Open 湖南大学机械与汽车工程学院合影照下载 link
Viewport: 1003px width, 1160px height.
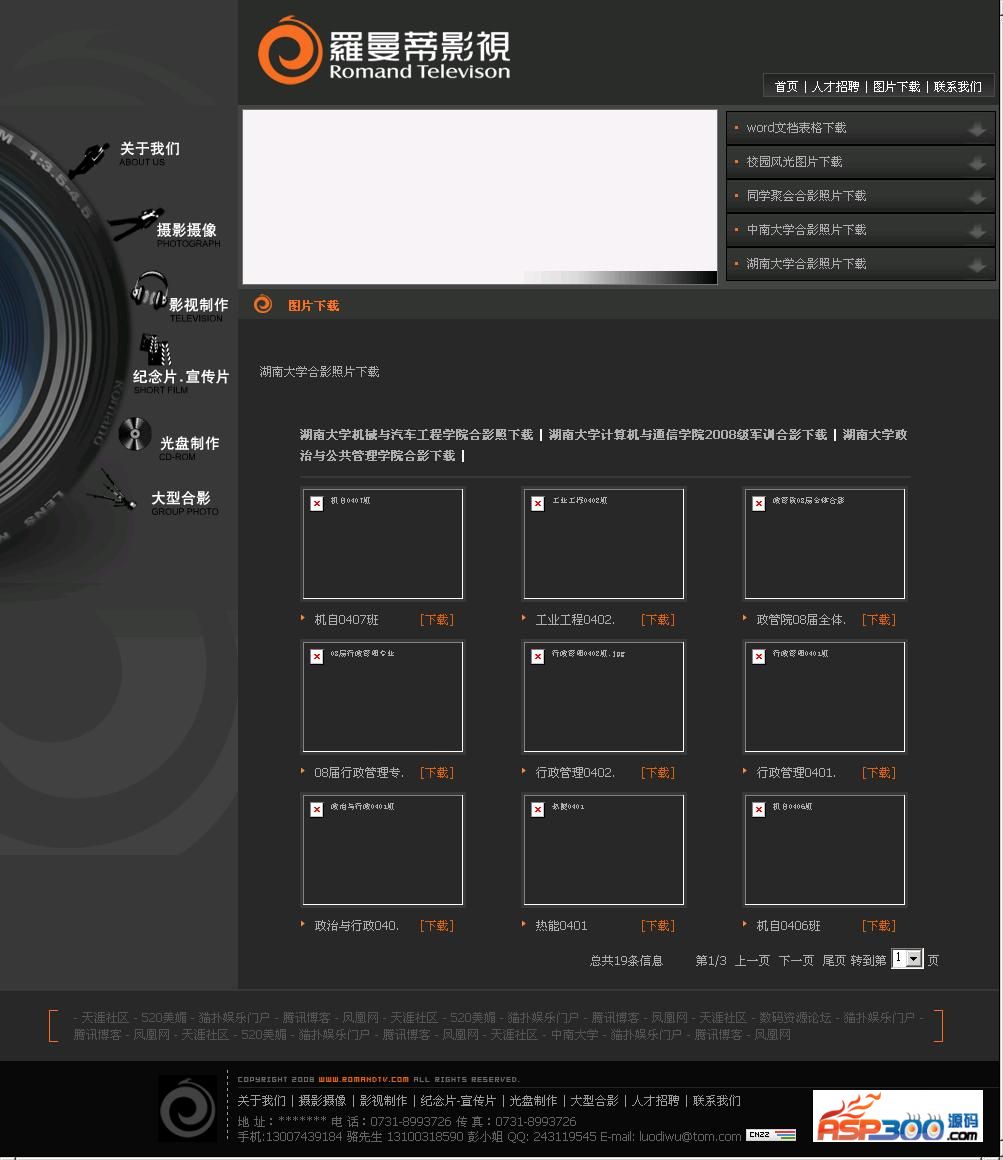pos(416,434)
